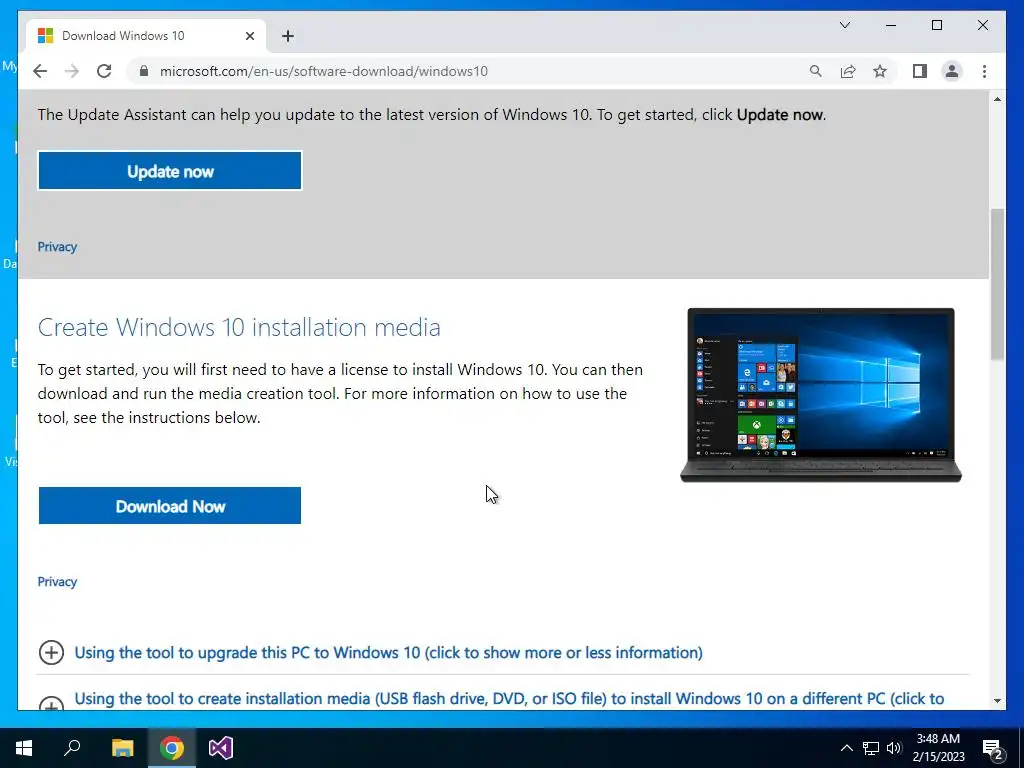Viewport: 1024px width, 768px height.
Task: Go back to the previous page
Action: (40, 71)
